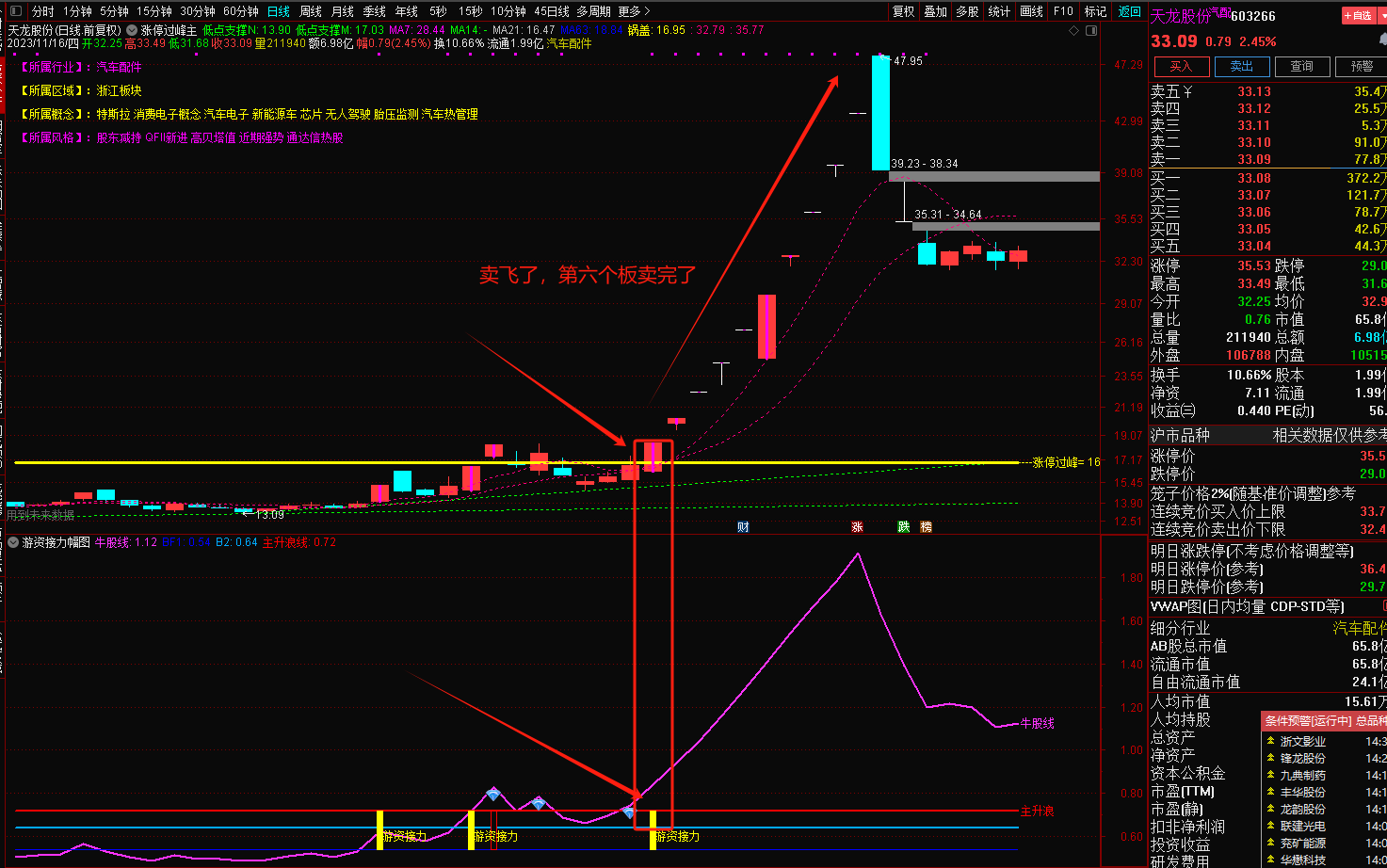Click the 九典制药 alert row icon

click(1271, 776)
